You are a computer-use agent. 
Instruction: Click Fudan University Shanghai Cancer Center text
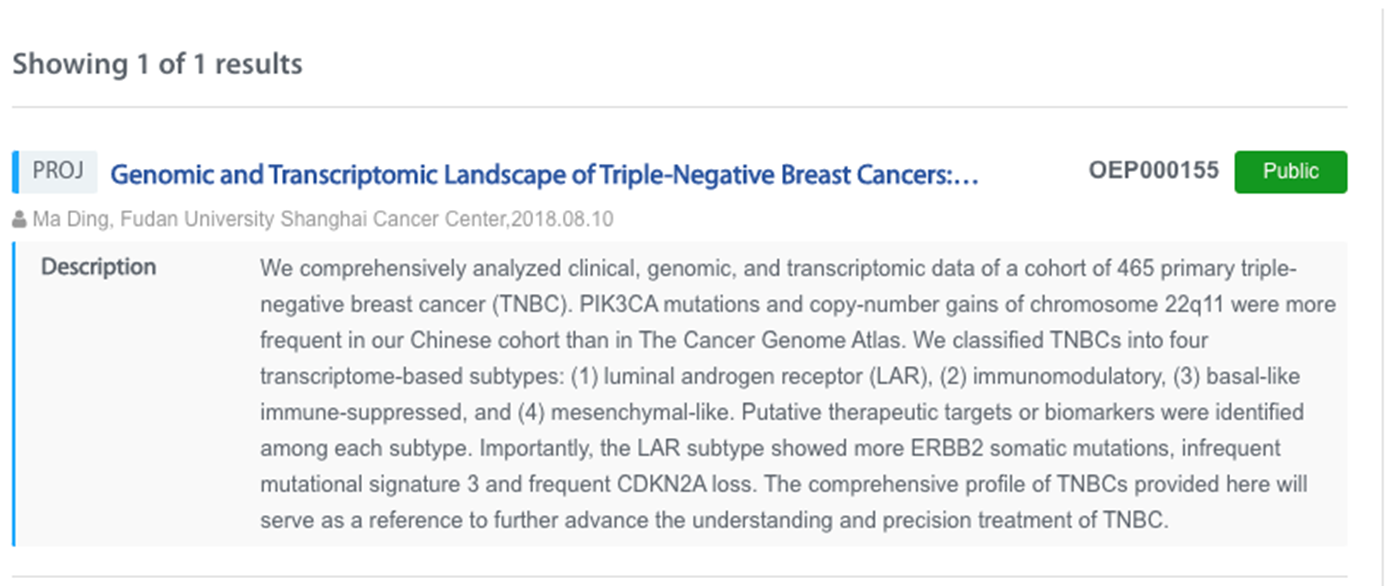(313, 219)
